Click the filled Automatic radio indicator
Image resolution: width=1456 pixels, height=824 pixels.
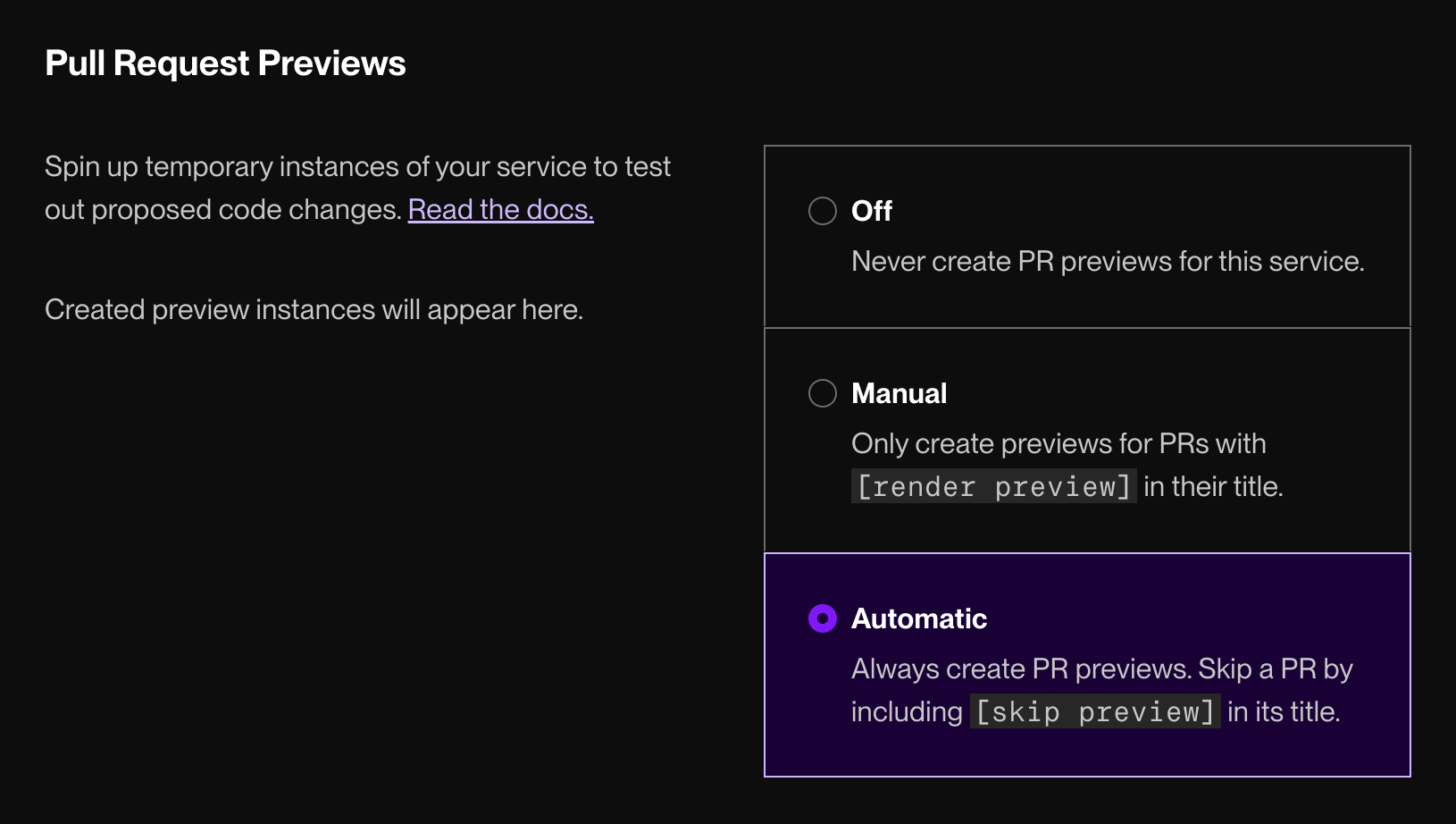(822, 618)
